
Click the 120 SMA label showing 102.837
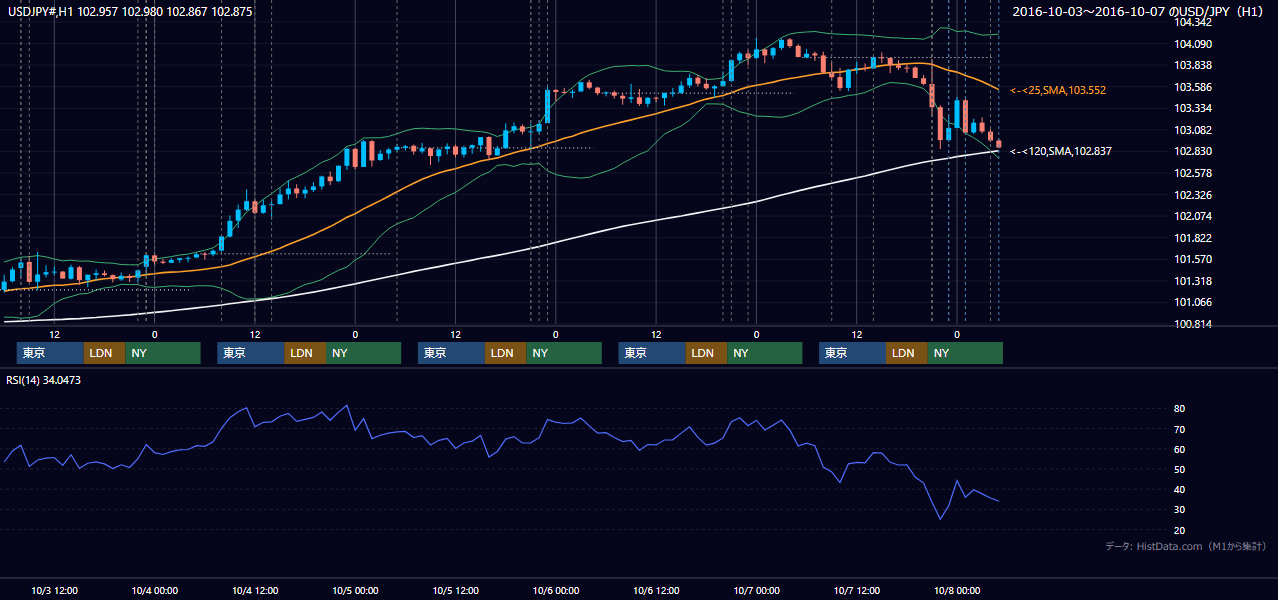[1063, 151]
